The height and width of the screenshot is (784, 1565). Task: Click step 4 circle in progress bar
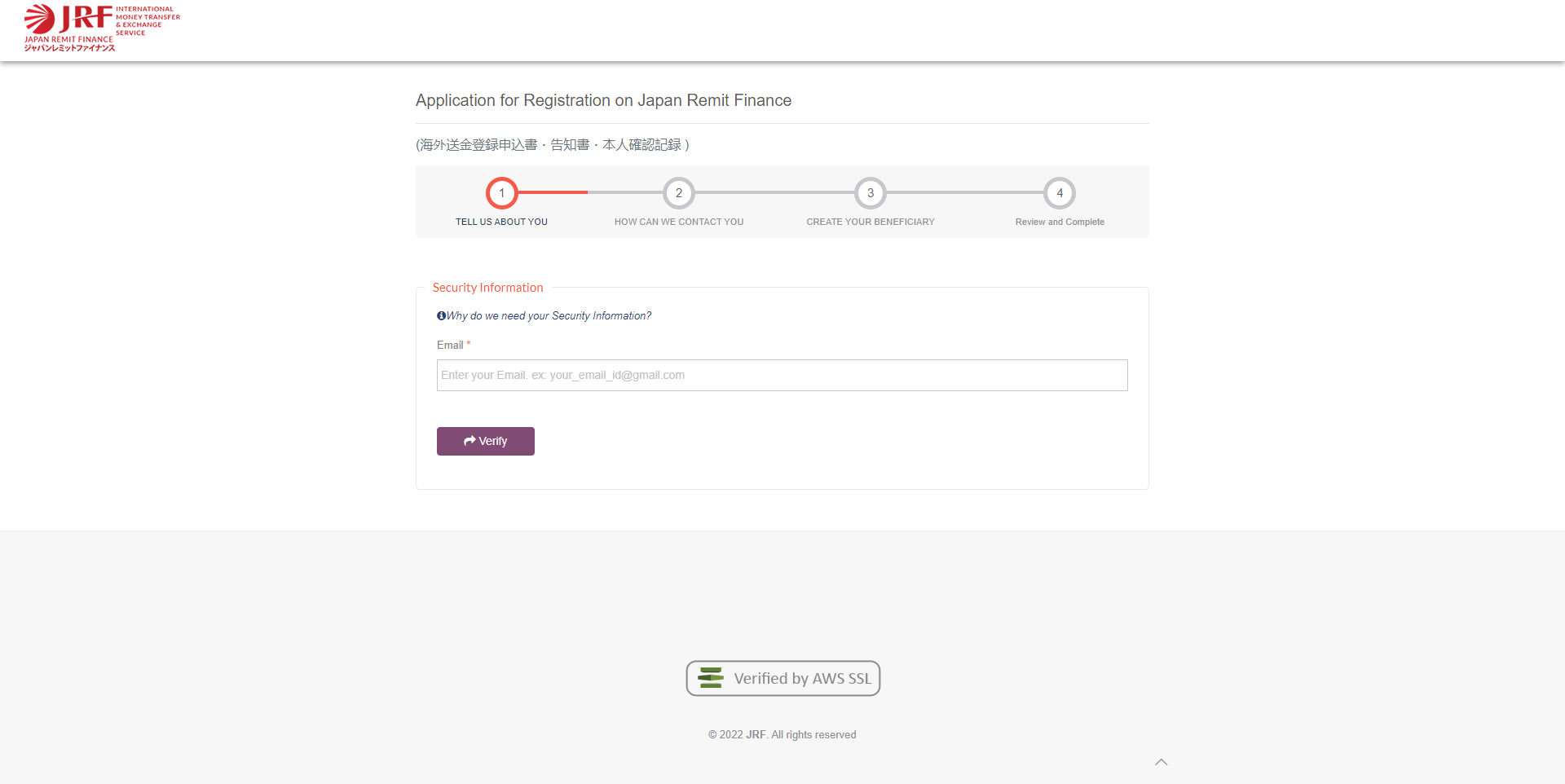coord(1060,193)
